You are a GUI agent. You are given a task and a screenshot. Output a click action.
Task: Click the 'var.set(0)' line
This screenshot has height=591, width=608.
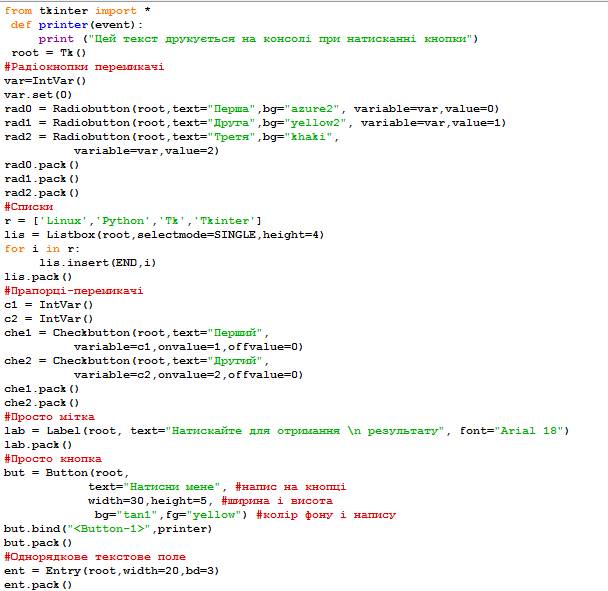38,95
